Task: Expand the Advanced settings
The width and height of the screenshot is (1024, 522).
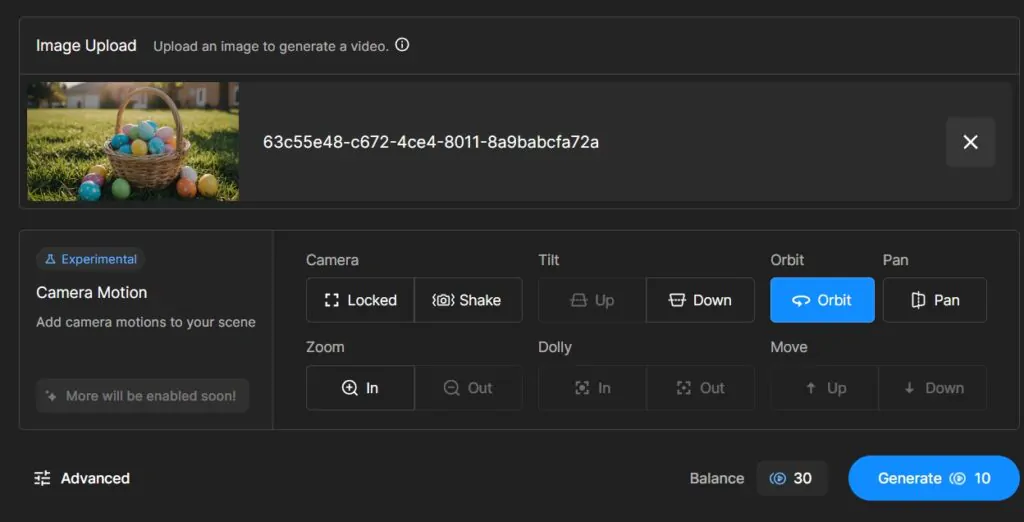Action: pos(82,478)
